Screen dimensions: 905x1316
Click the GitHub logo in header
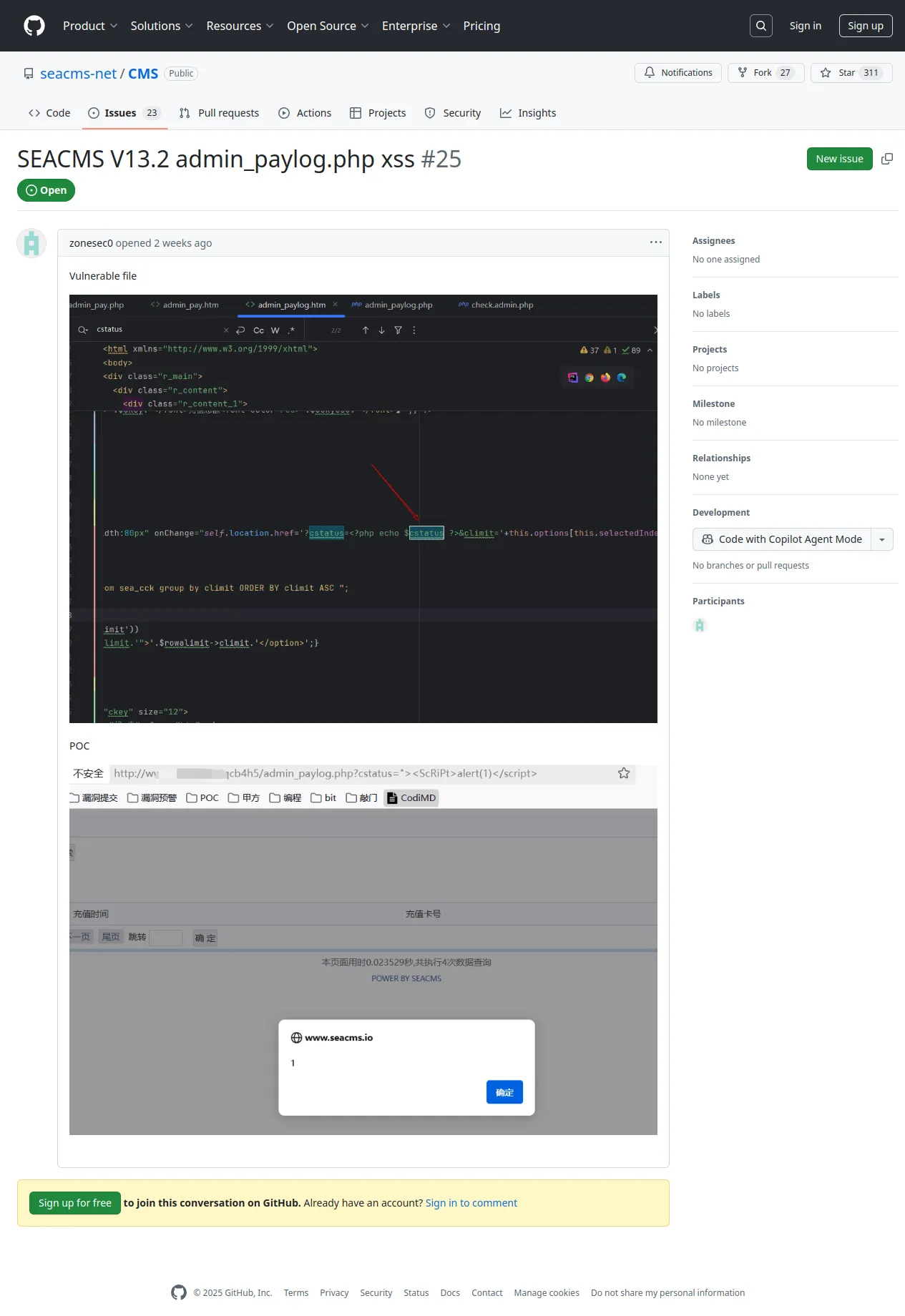coord(34,26)
